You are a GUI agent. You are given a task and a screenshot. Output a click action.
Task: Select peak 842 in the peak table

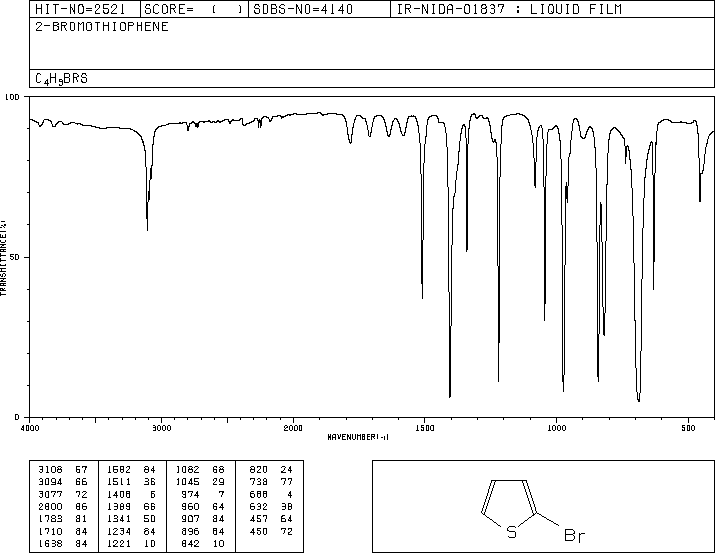tap(203, 544)
